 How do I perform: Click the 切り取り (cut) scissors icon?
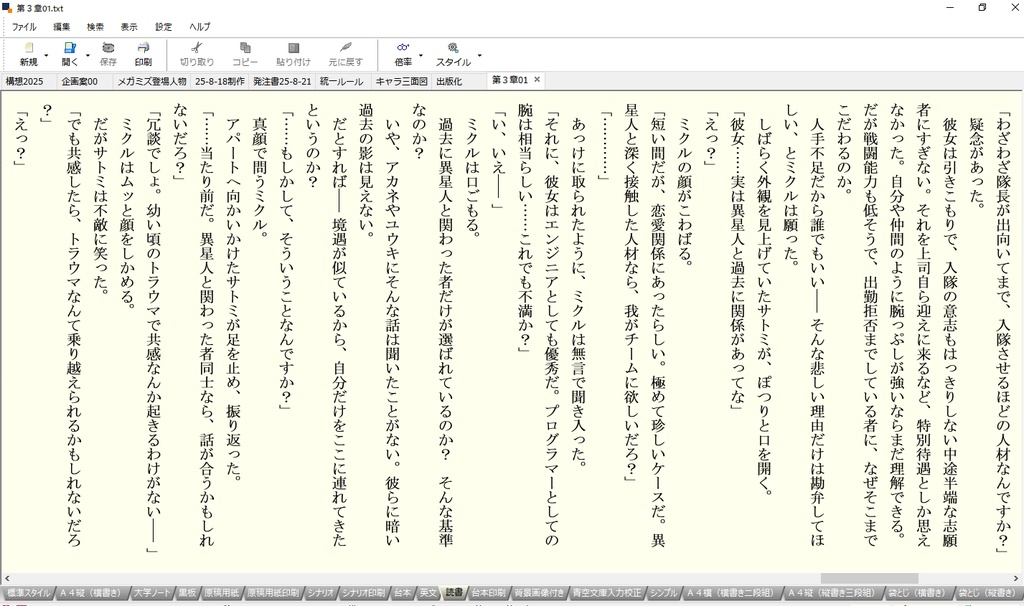tap(197, 48)
